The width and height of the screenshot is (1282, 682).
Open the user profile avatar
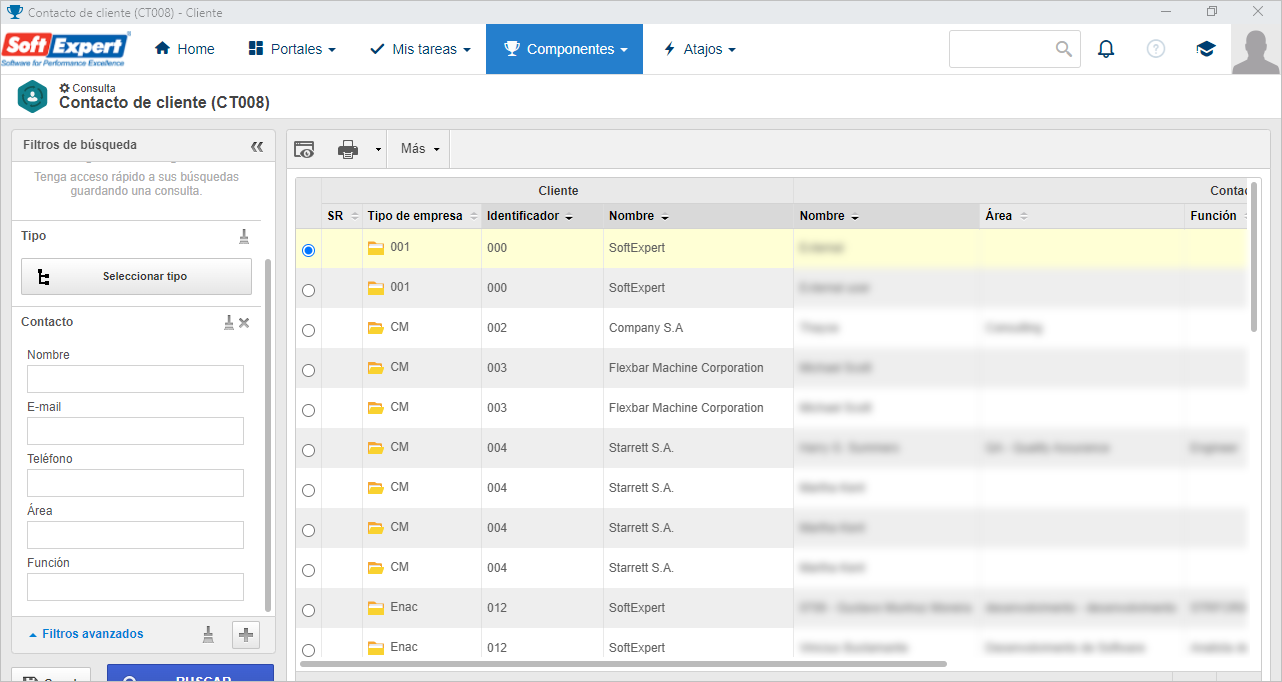[x=1256, y=50]
